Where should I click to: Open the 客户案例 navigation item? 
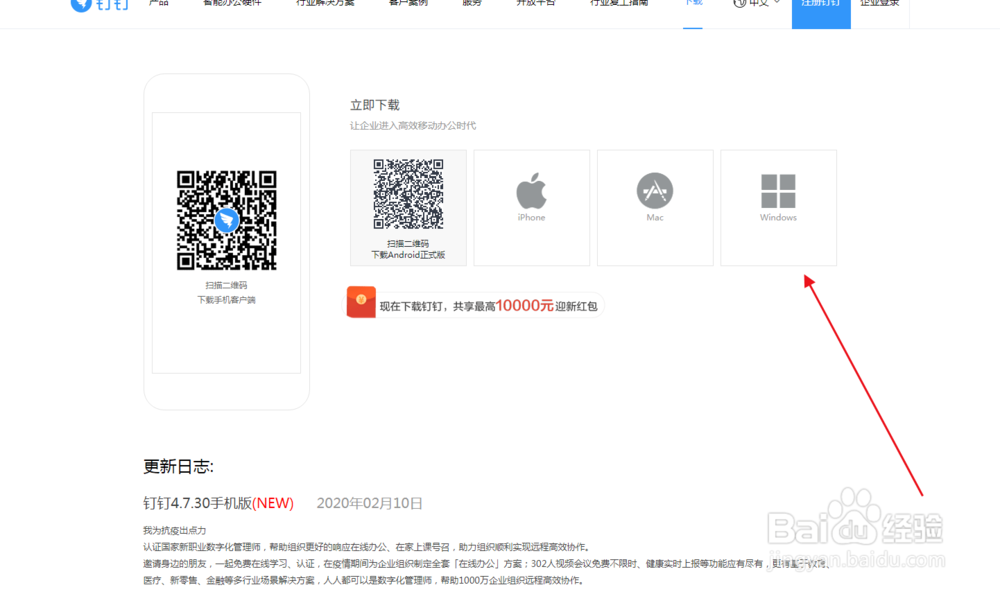(408, 3)
